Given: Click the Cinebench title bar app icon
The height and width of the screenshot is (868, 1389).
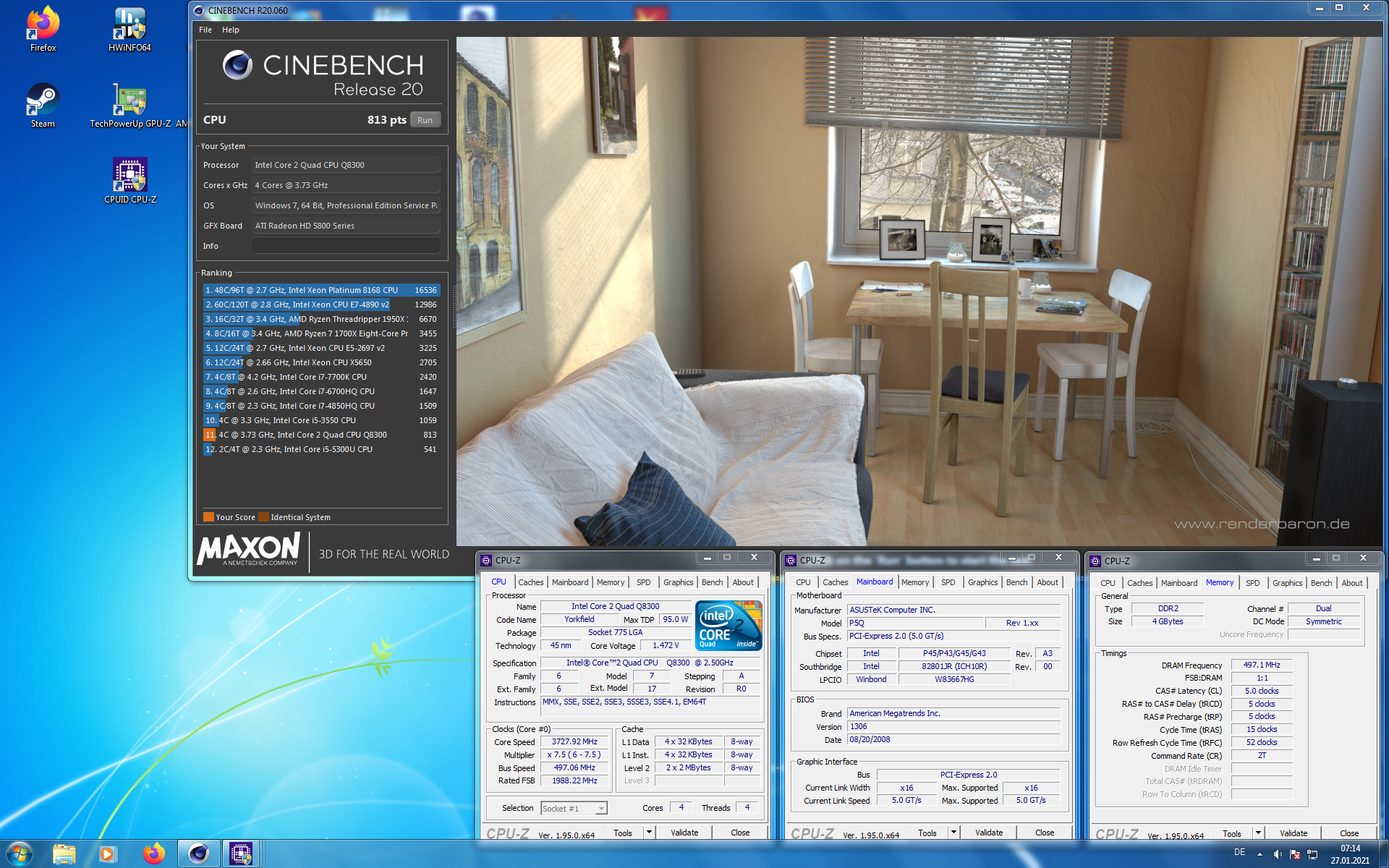Looking at the screenshot, I should pyautogui.click(x=199, y=10).
